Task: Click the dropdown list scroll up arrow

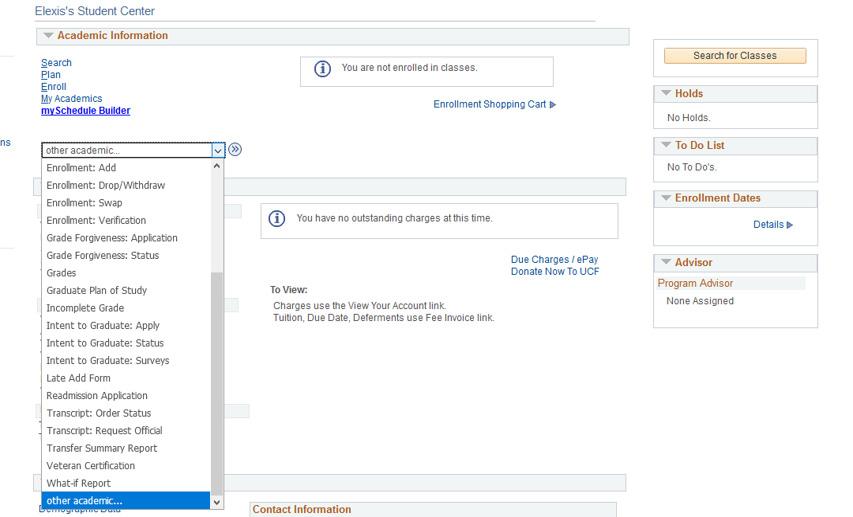Action: coord(217,166)
